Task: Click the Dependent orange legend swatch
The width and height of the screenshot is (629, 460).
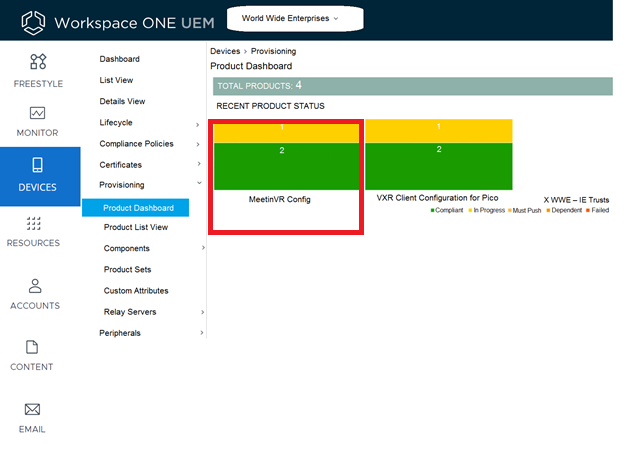Action: pos(548,210)
